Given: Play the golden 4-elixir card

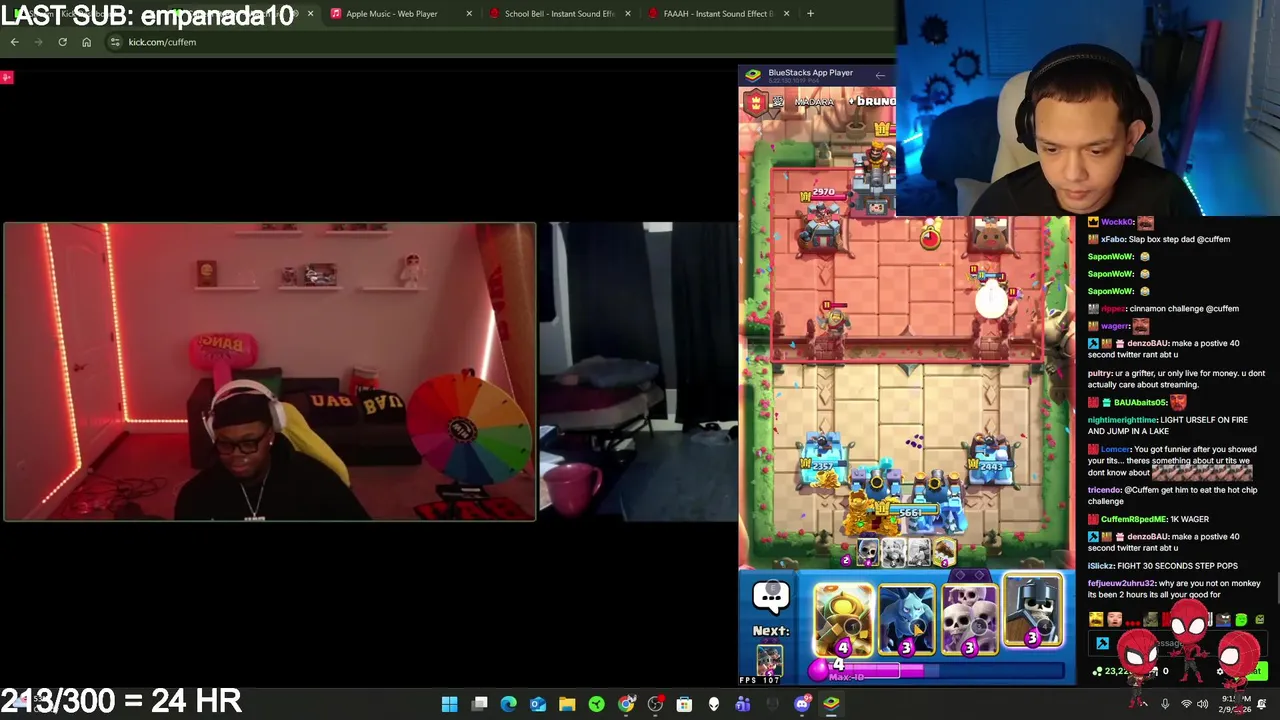Looking at the screenshot, I should (843, 620).
